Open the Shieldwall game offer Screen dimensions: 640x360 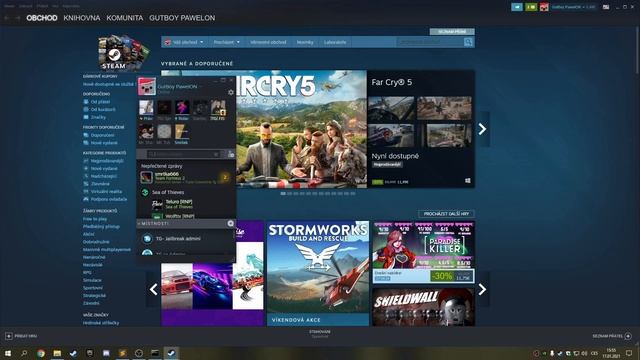(423, 307)
